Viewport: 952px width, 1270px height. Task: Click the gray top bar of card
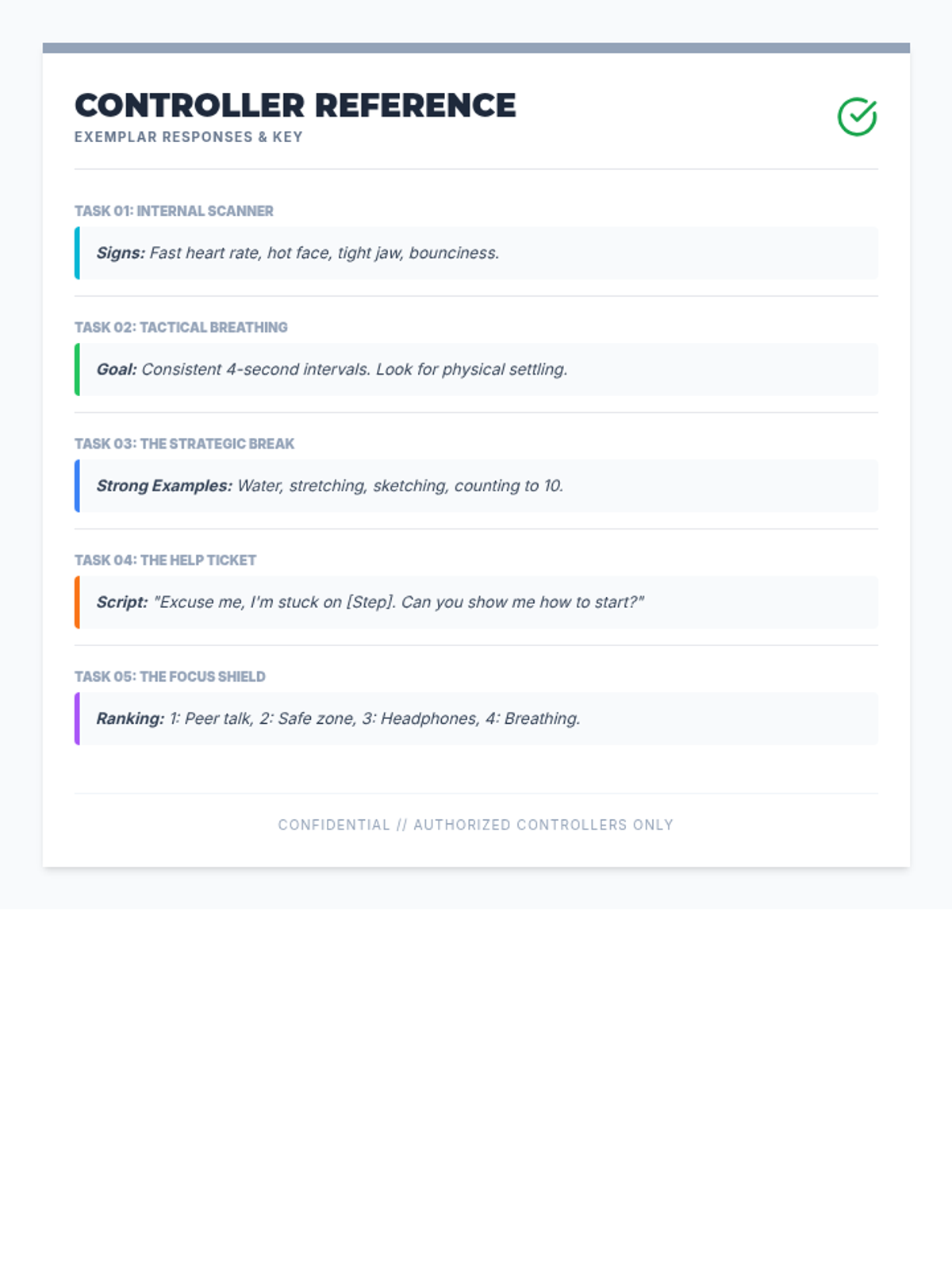476,48
